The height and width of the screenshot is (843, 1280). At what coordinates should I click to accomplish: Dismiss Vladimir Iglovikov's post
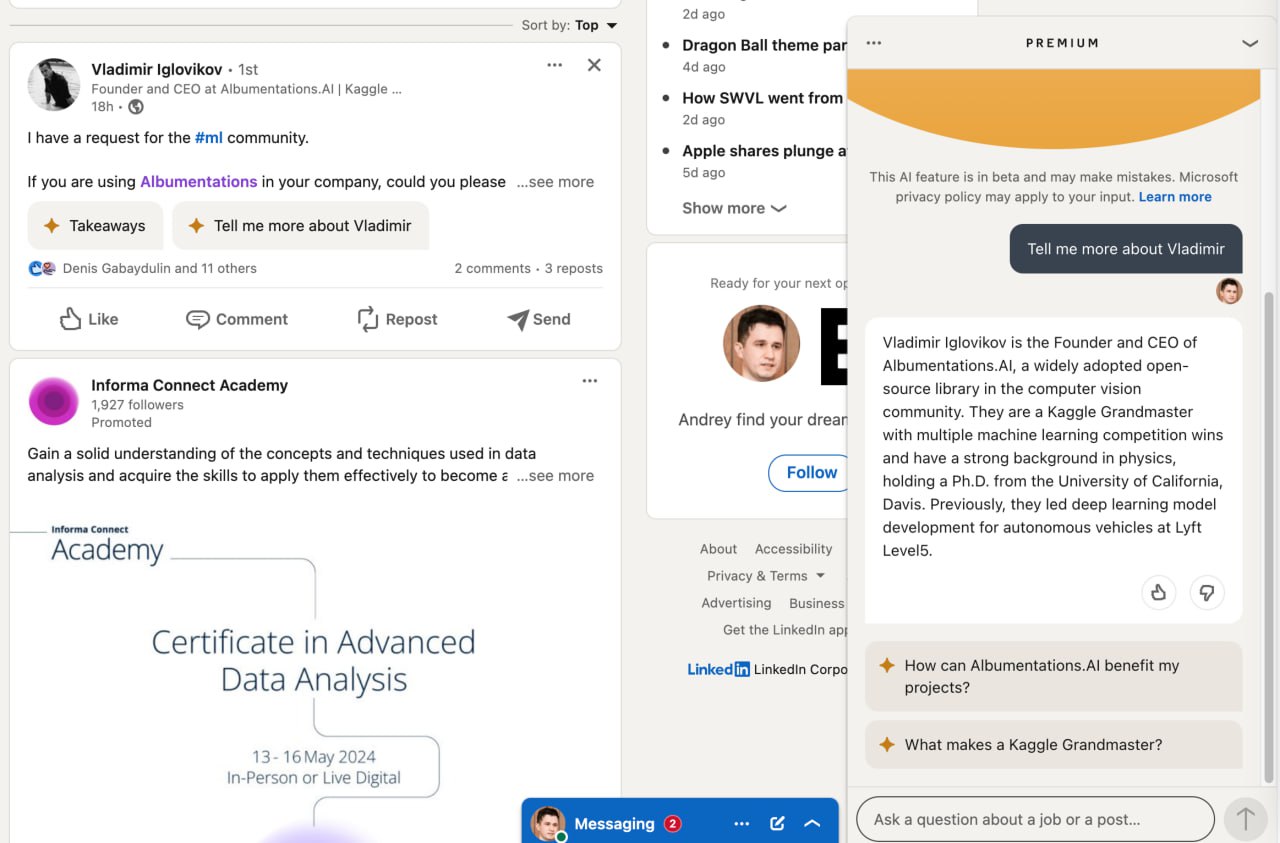point(594,65)
